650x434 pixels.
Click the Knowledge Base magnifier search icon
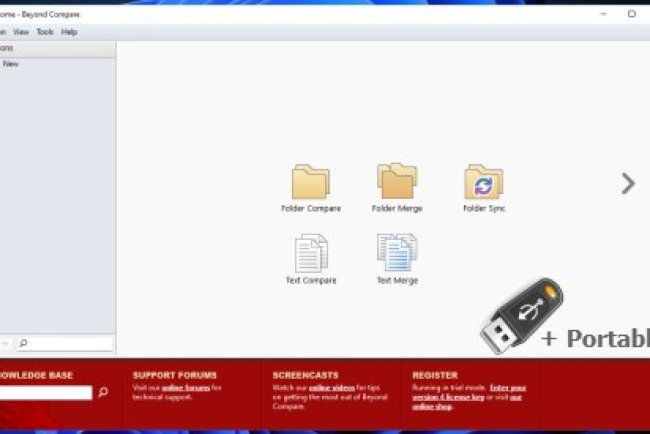click(x=103, y=392)
